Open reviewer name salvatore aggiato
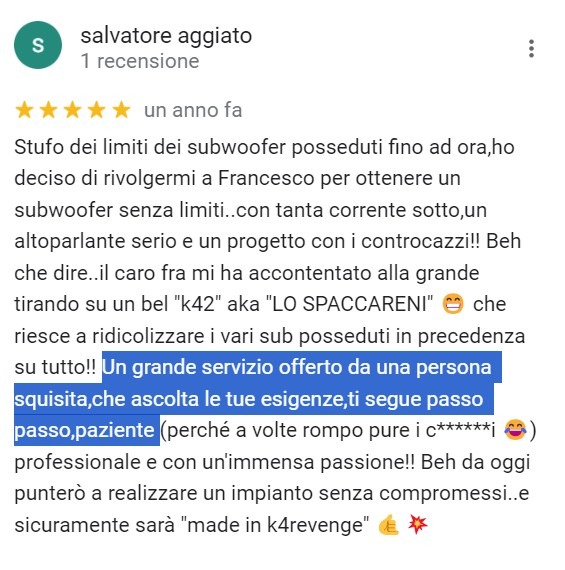This screenshot has height=570, width=565. click(166, 36)
